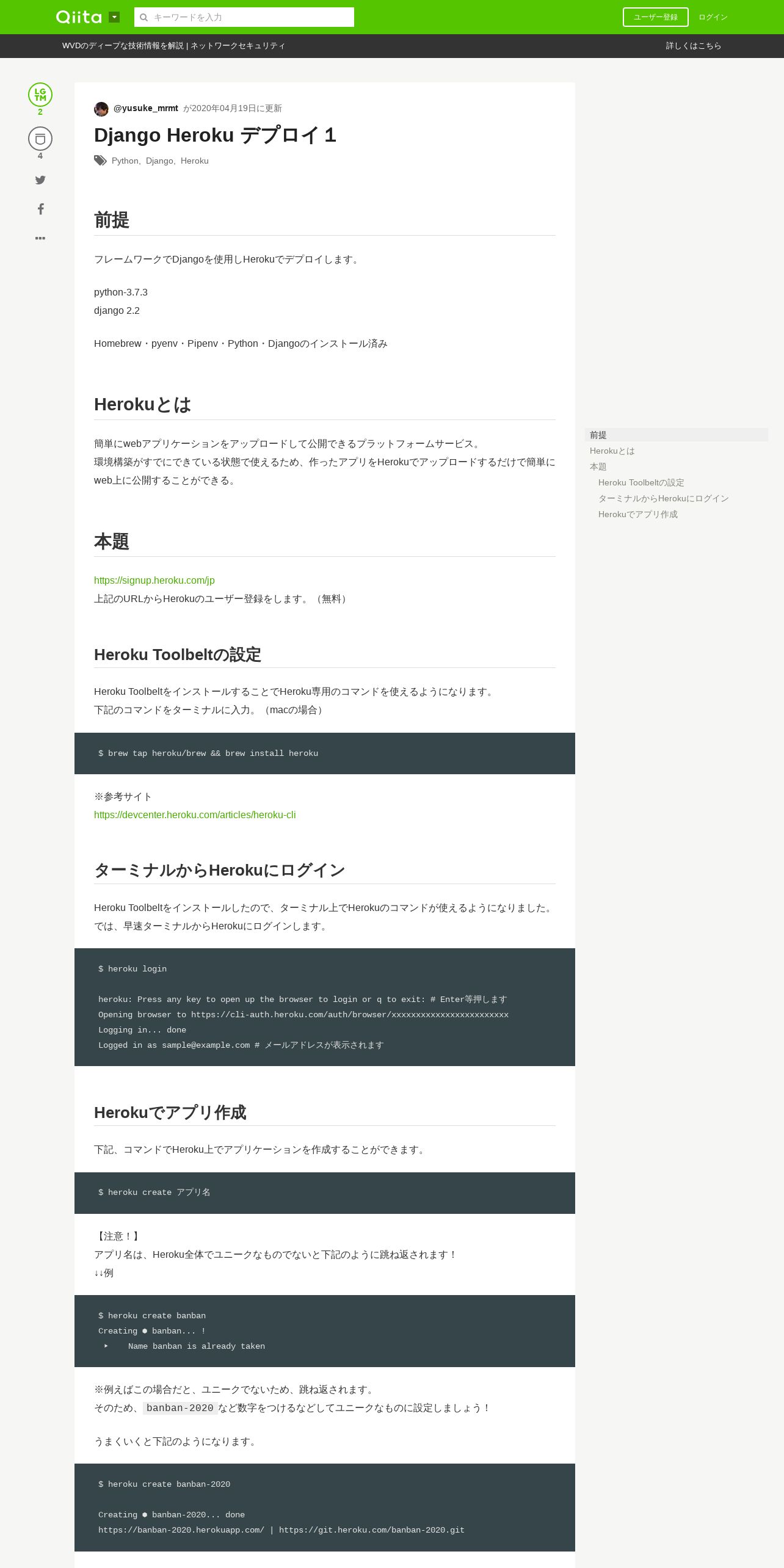Jump to 本題 in table of contents

598,466
